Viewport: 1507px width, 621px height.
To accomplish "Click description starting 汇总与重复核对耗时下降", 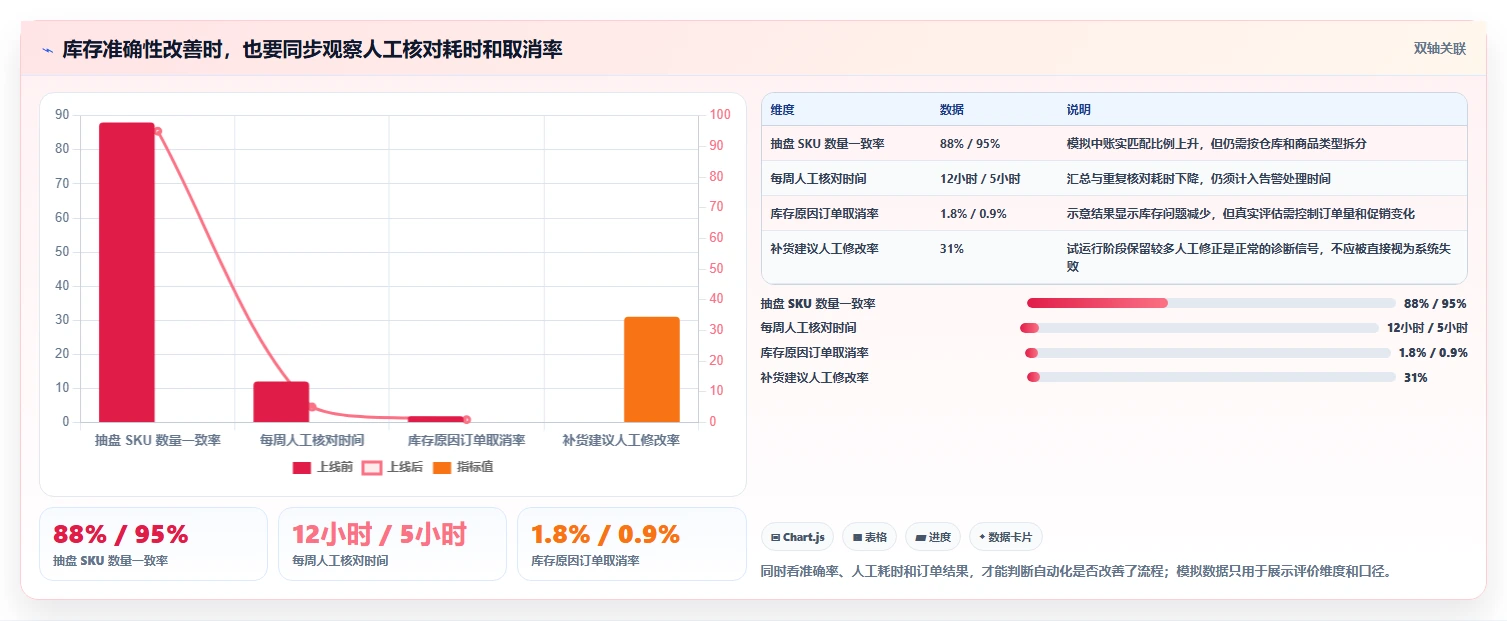I will 1199,179.
